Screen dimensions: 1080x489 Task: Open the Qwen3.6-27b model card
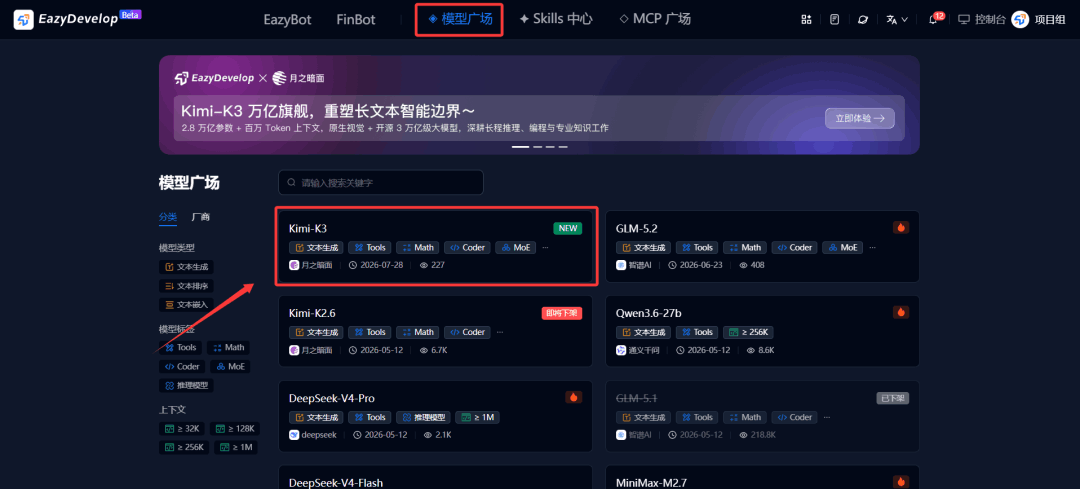point(762,331)
